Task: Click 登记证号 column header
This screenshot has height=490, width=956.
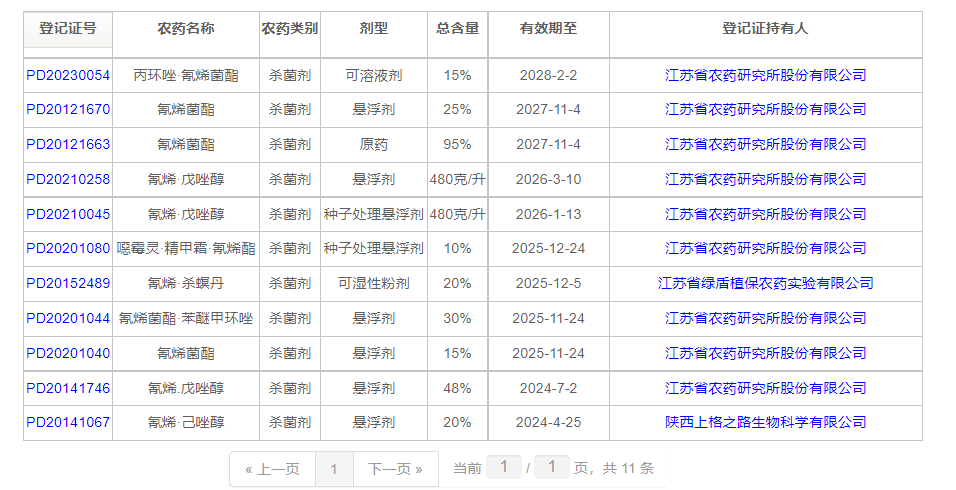Action: (x=68, y=29)
